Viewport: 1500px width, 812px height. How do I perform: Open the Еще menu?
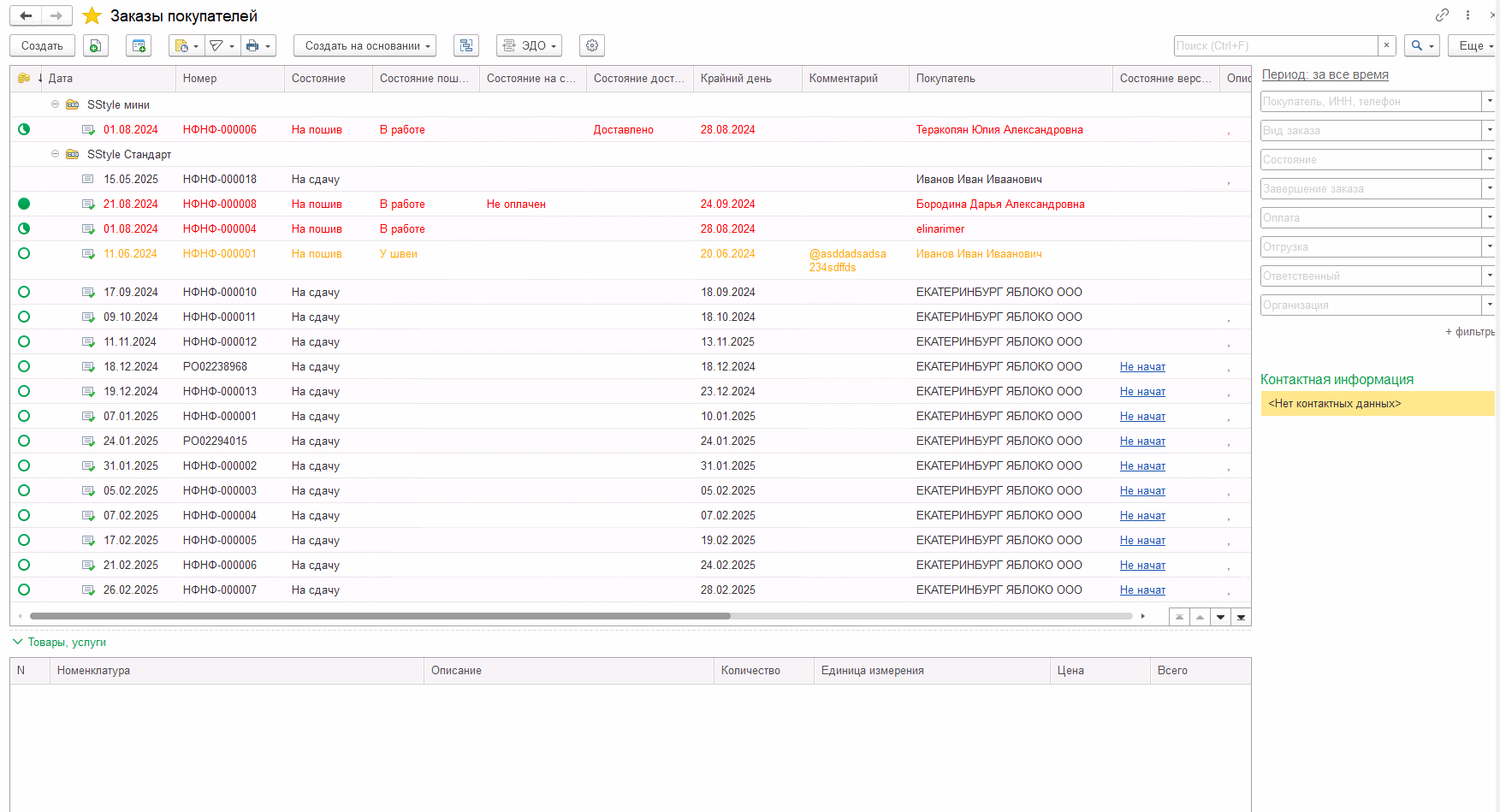pyautogui.click(x=1472, y=46)
